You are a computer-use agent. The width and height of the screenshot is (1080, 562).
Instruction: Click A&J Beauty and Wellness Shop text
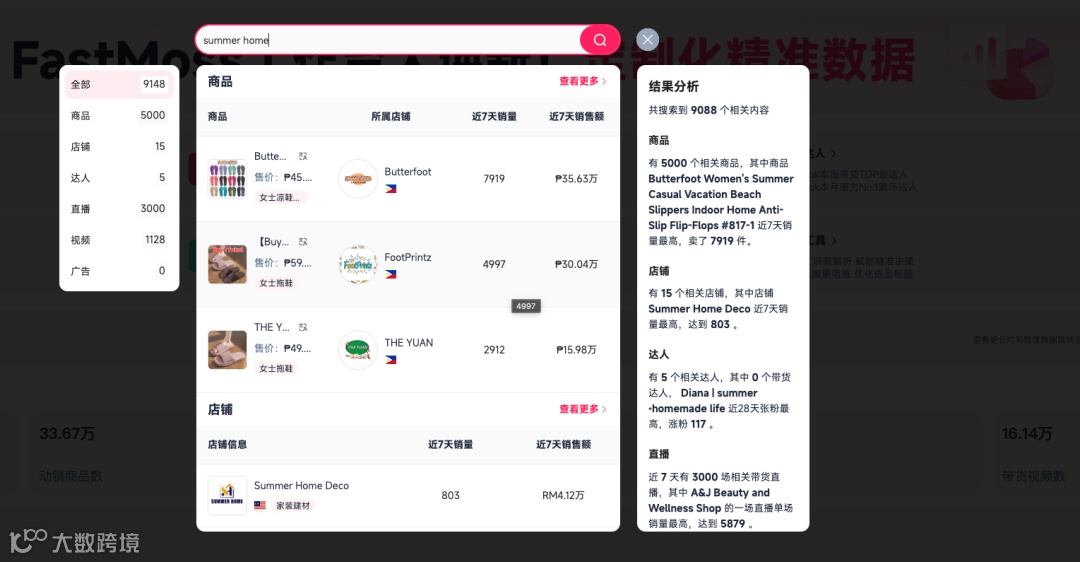pos(709,500)
